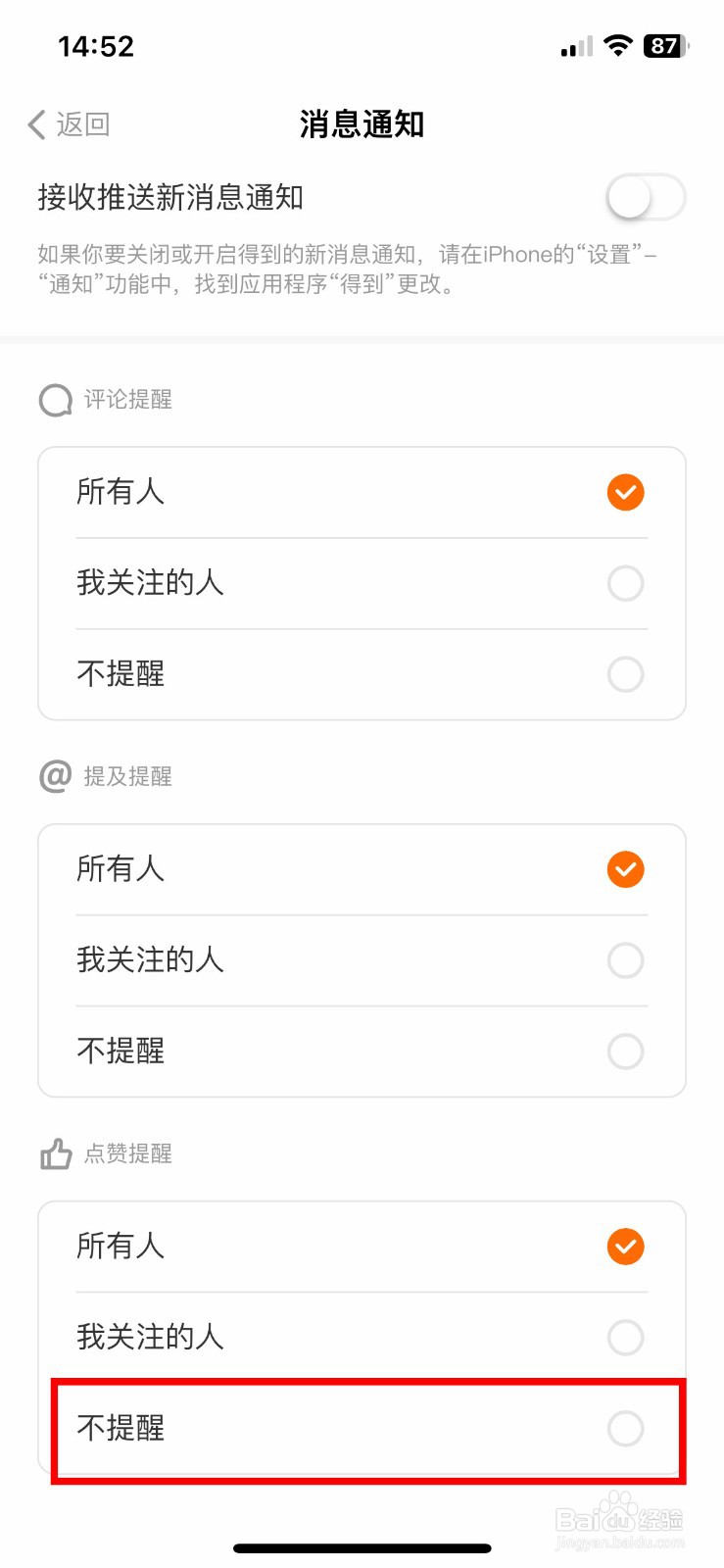724x1568 pixels.
Task: Enable the push notification toggle switch
Action: point(645,198)
